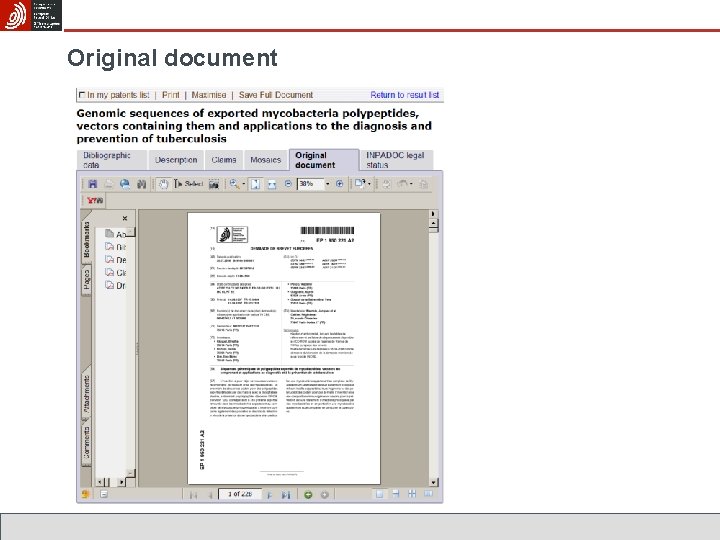Switch to single page layout
This screenshot has height=540, width=720.
click(x=379, y=494)
